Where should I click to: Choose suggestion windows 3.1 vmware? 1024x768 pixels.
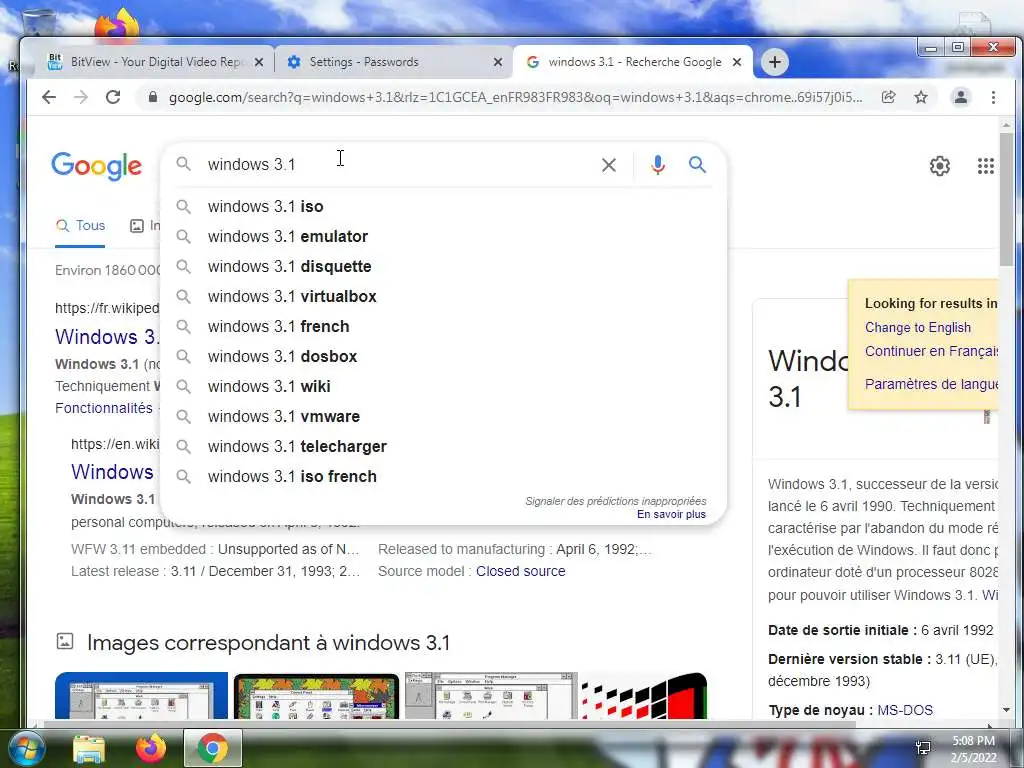coord(444,417)
